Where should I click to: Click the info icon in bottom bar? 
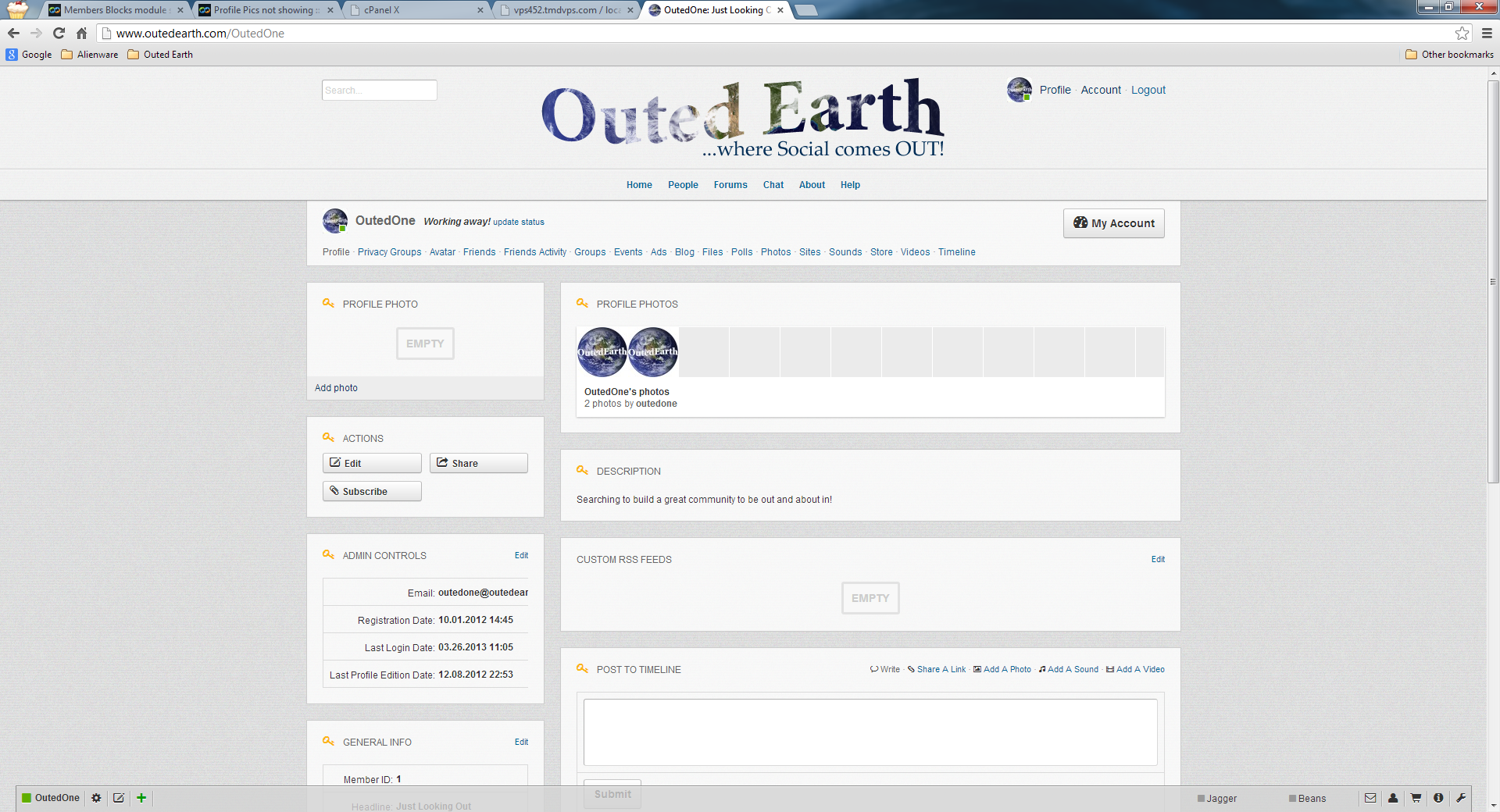[x=1438, y=798]
